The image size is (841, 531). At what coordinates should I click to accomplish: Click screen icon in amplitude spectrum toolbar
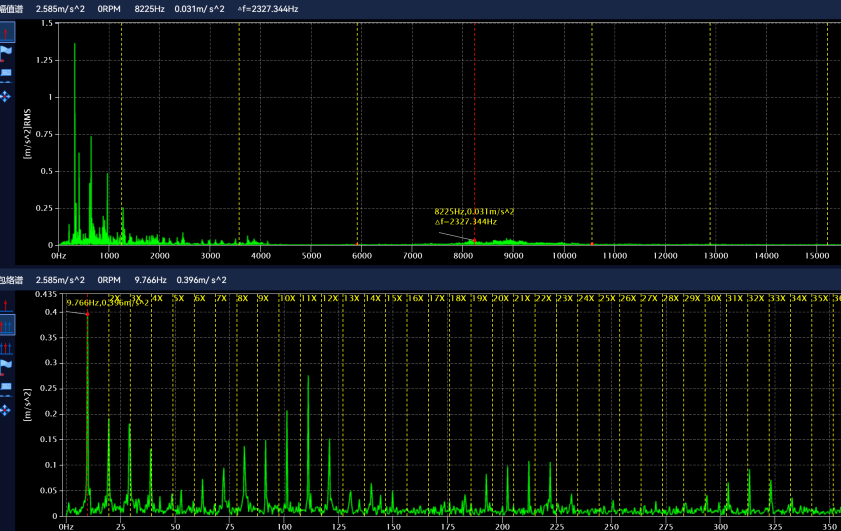tap(7, 74)
